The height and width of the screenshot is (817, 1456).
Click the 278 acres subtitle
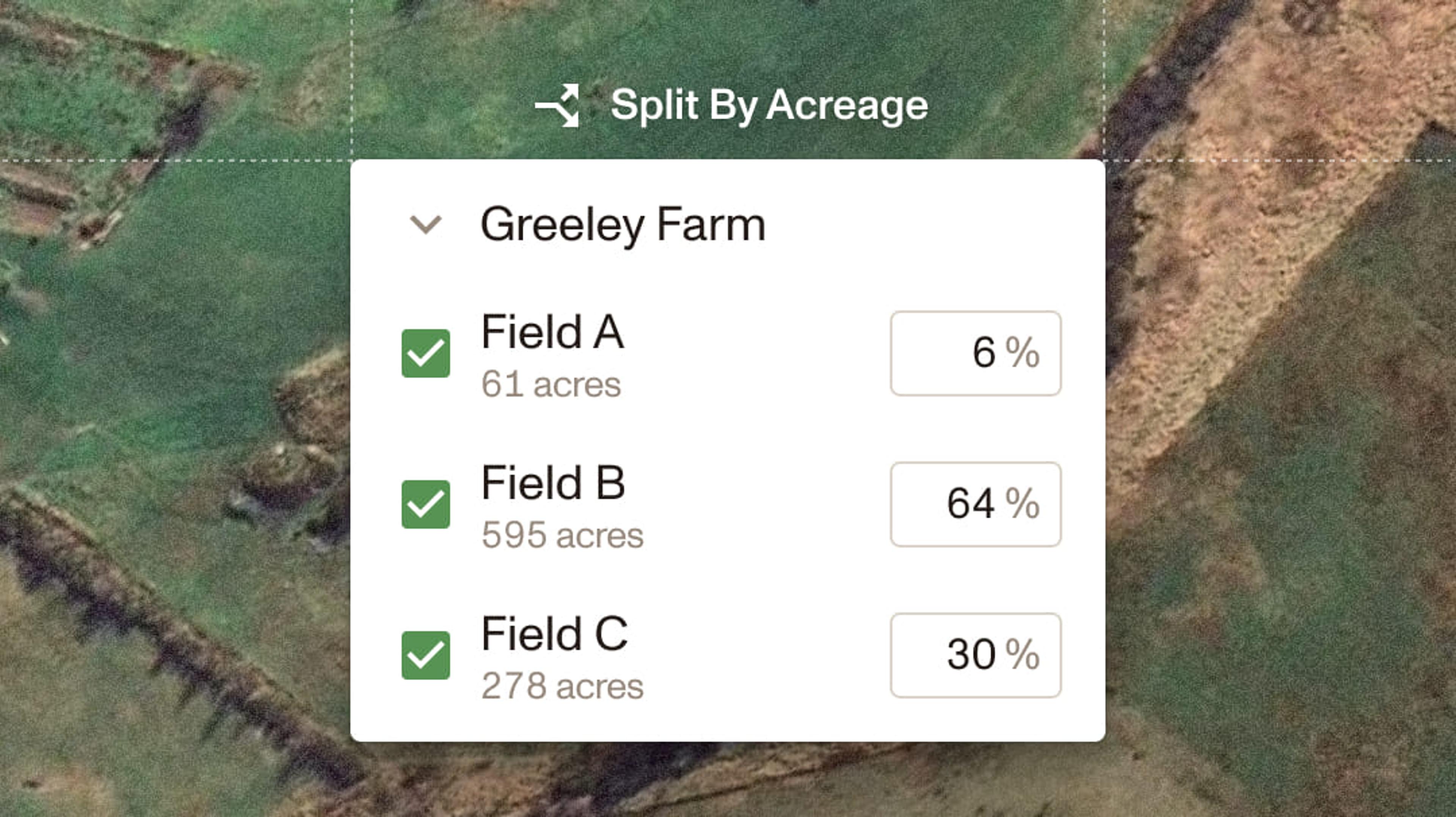point(562,686)
